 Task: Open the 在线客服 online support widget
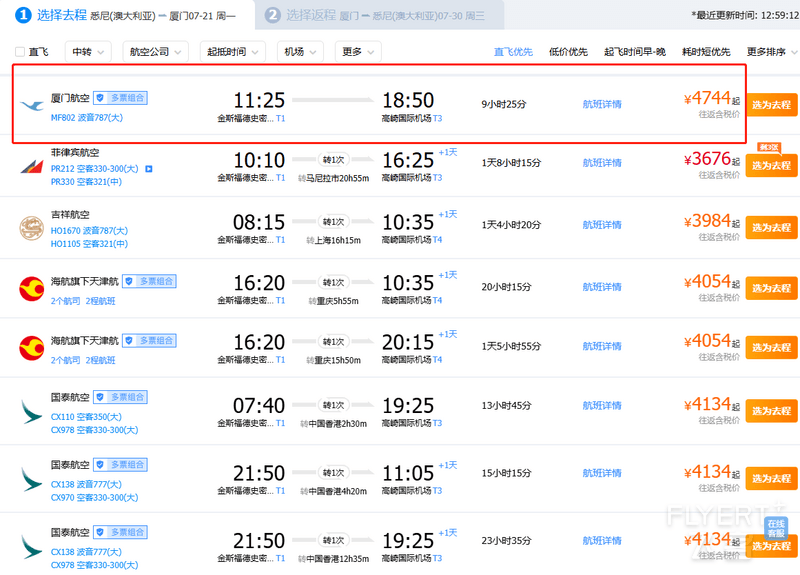coord(776,528)
